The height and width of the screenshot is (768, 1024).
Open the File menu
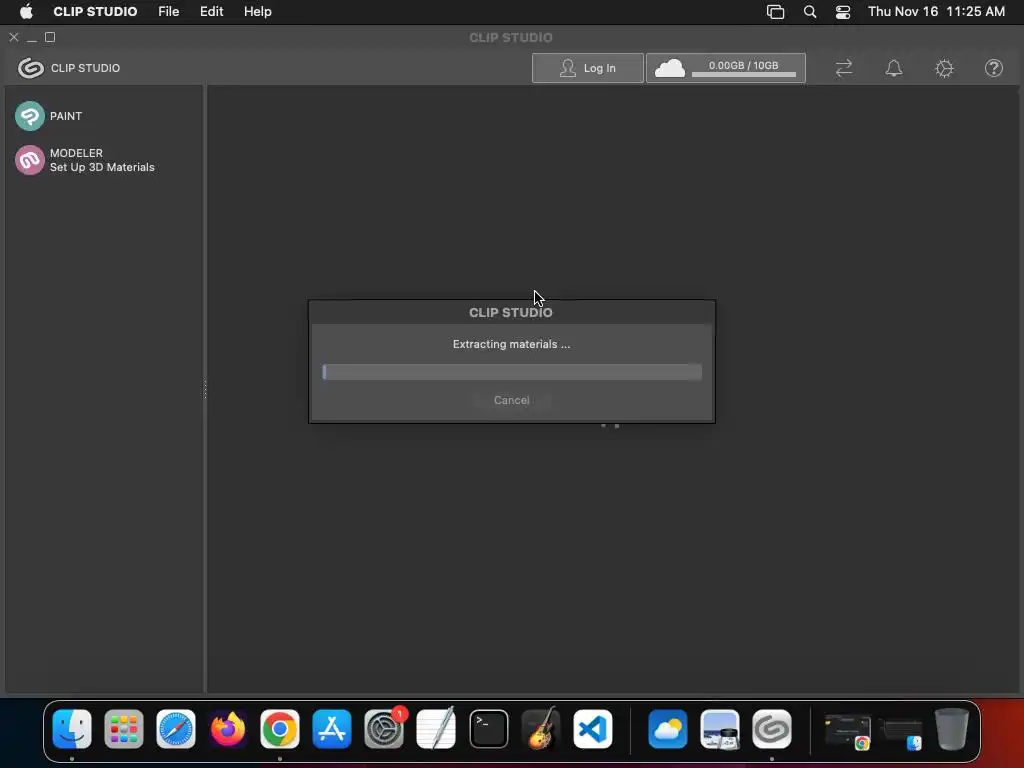pyautogui.click(x=168, y=12)
